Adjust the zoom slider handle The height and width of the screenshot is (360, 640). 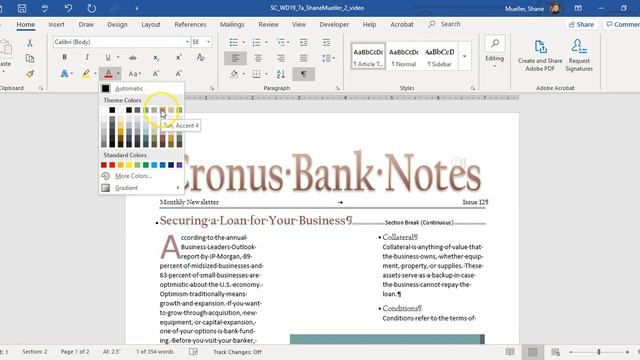coord(599,352)
